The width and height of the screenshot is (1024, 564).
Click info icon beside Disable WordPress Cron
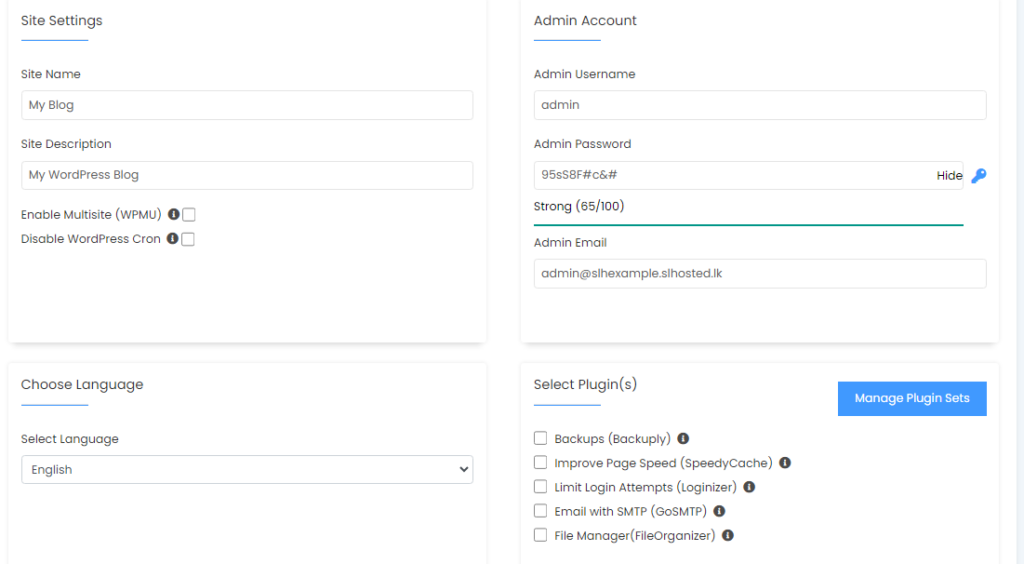pos(173,239)
